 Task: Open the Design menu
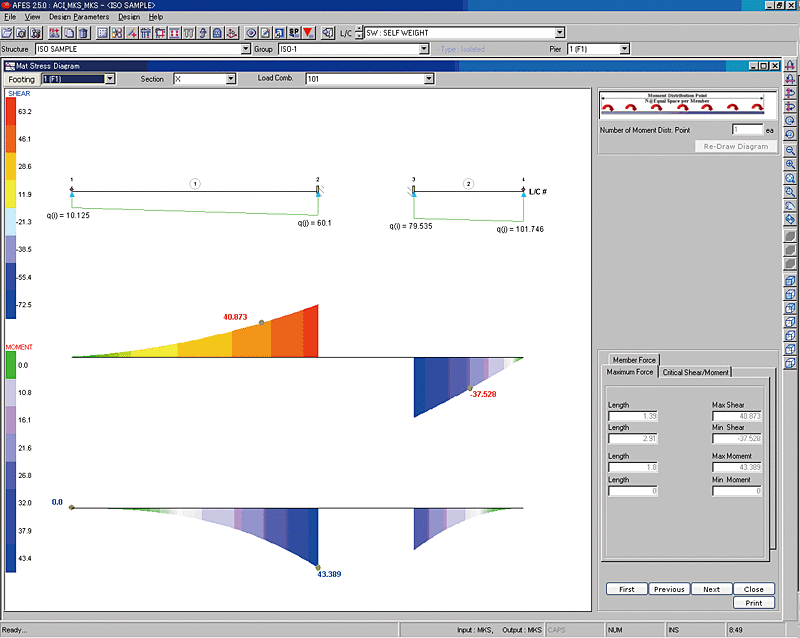click(x=129, y=17)
